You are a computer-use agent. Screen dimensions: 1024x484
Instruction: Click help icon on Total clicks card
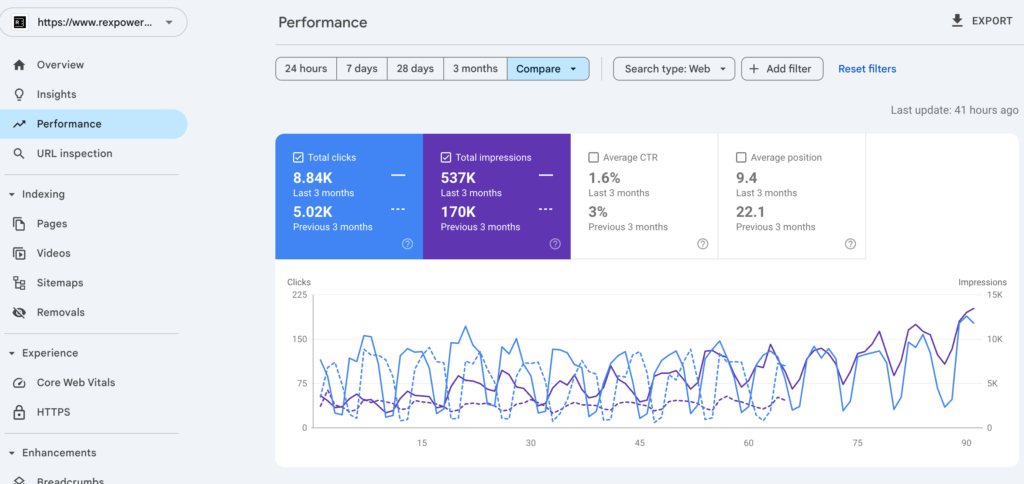tap(407, 244)
